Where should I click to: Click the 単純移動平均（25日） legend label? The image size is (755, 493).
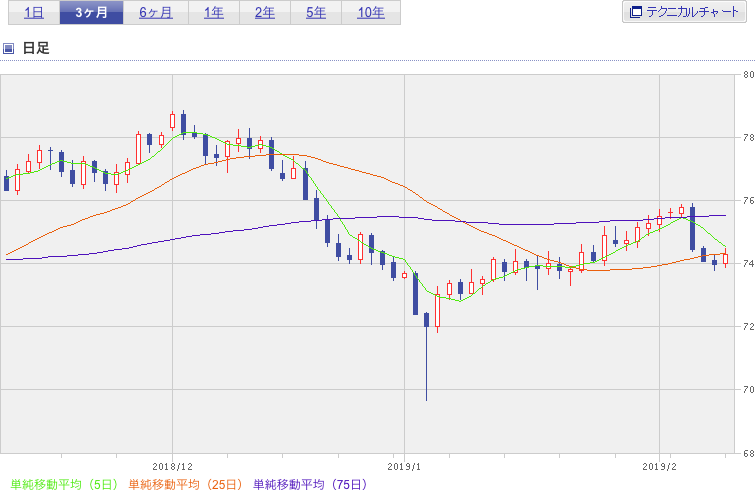tap(185, 484)
